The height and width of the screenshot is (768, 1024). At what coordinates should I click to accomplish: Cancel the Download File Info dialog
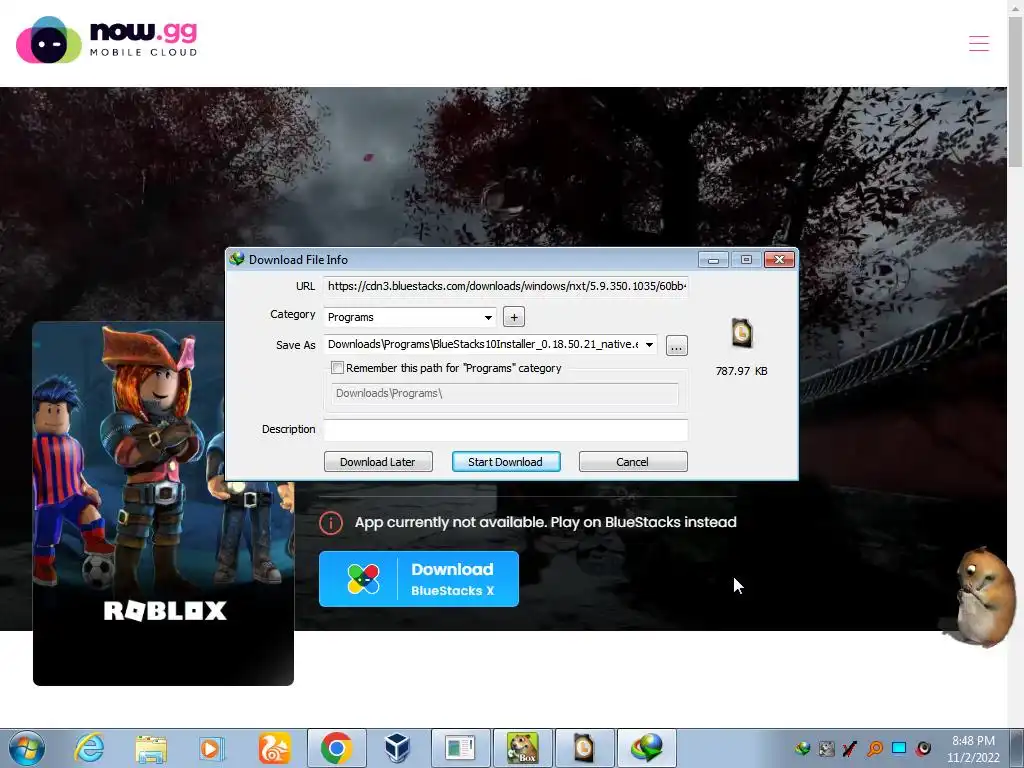tap(633, 462)
